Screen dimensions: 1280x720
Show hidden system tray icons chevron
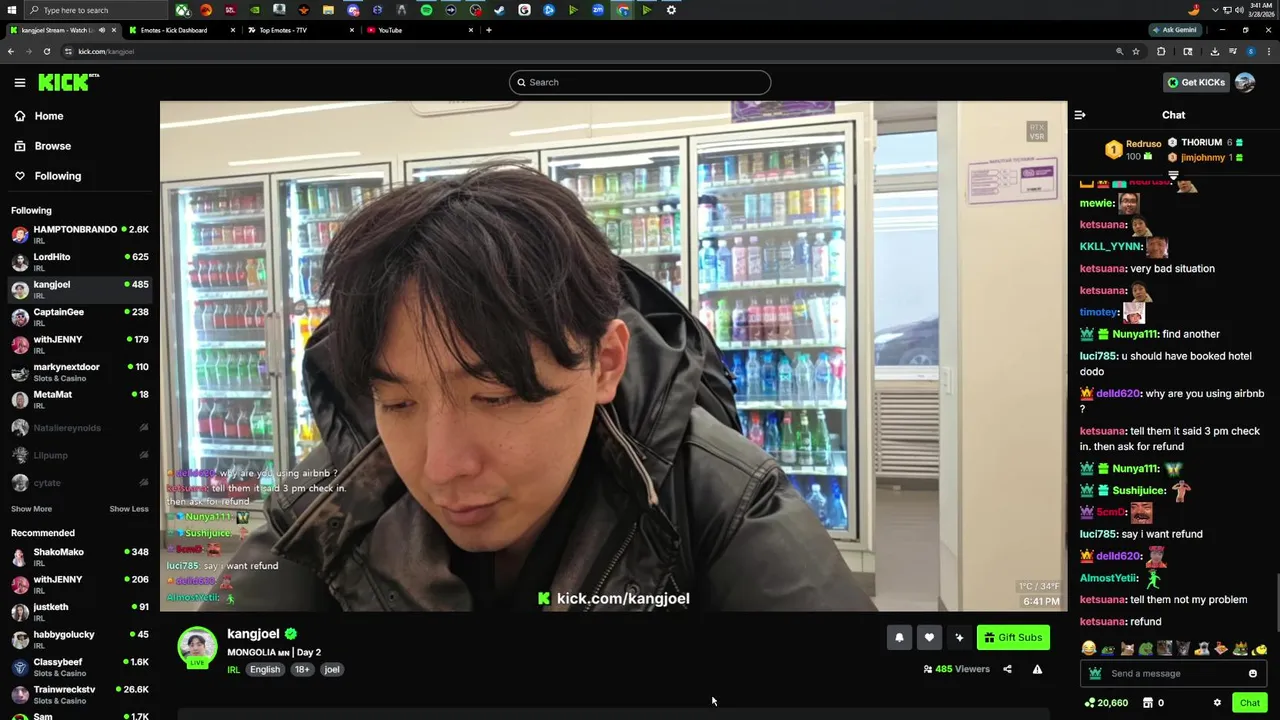[1215, 10]
